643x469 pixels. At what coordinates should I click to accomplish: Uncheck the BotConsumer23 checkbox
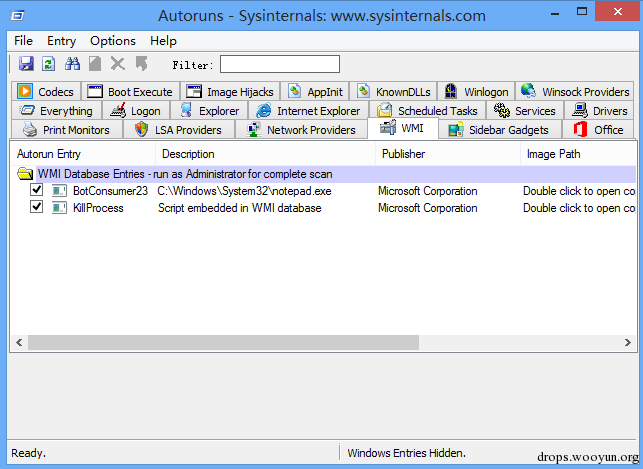(36, 190)
